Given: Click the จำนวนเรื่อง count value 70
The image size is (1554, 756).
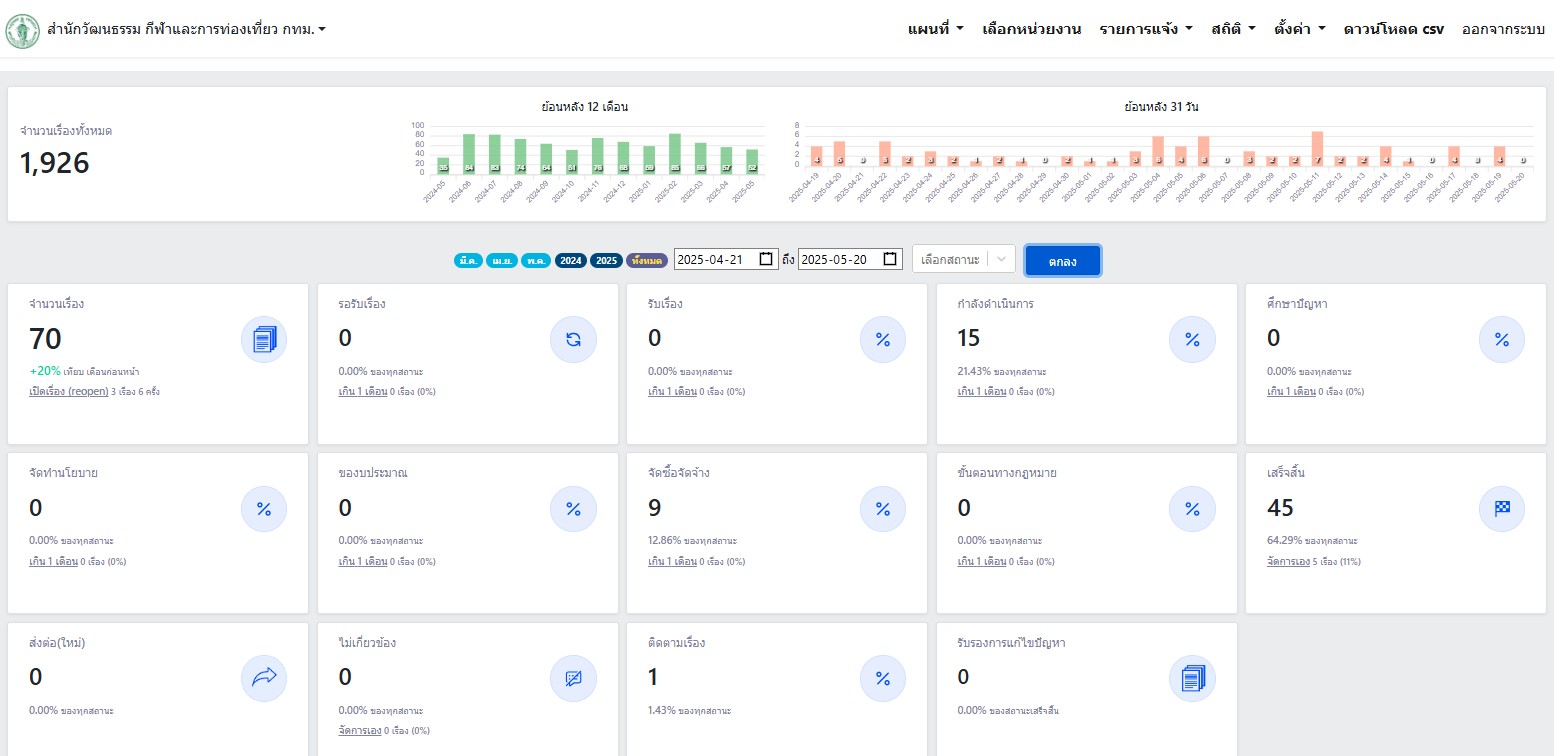Looking at the screenshot, I should [x=47, y=339].
